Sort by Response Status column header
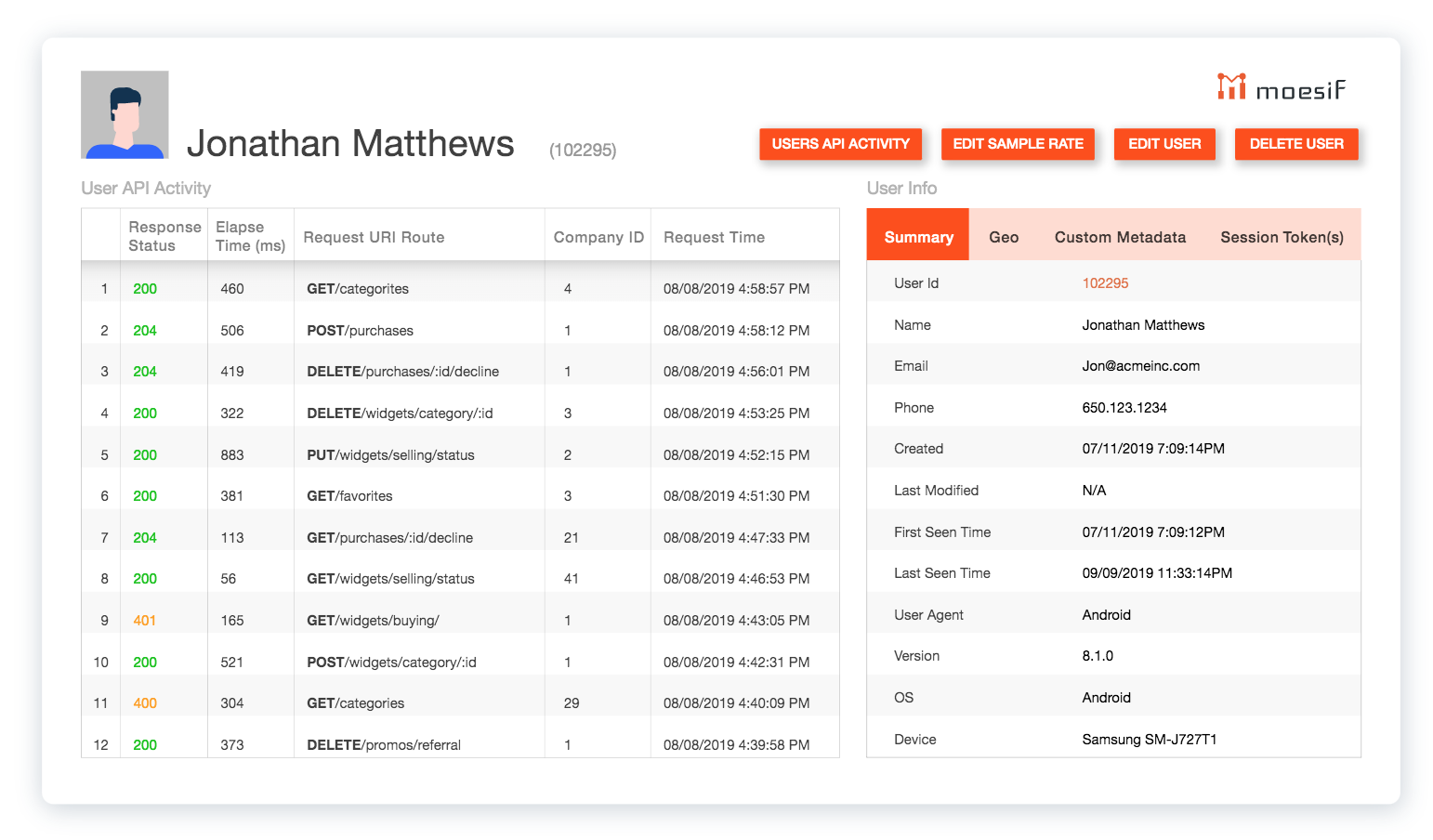The height and width of the screenshot is (840, 1433). [164, 236]
